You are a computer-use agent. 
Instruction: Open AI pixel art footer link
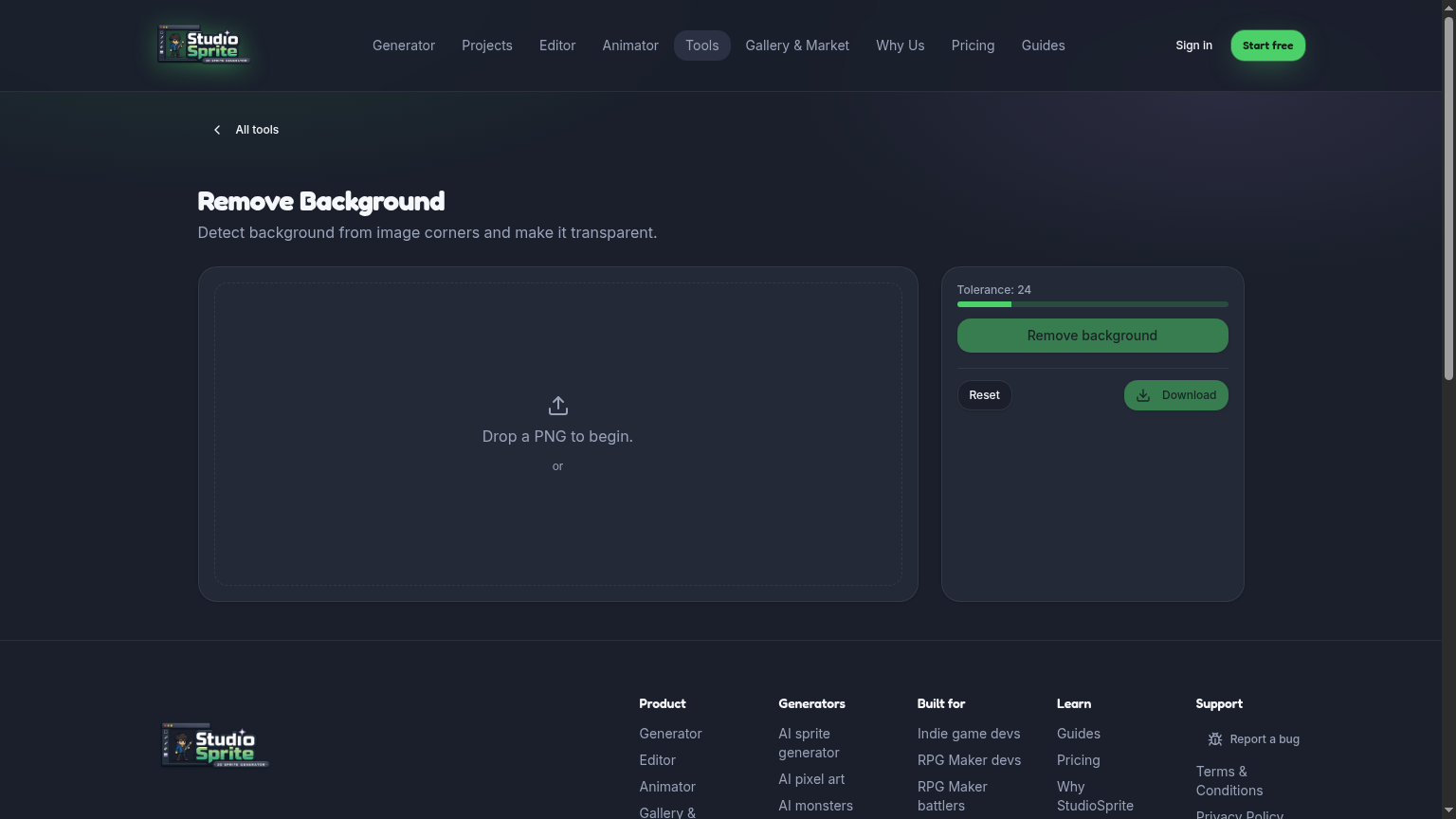click(811, 779)
